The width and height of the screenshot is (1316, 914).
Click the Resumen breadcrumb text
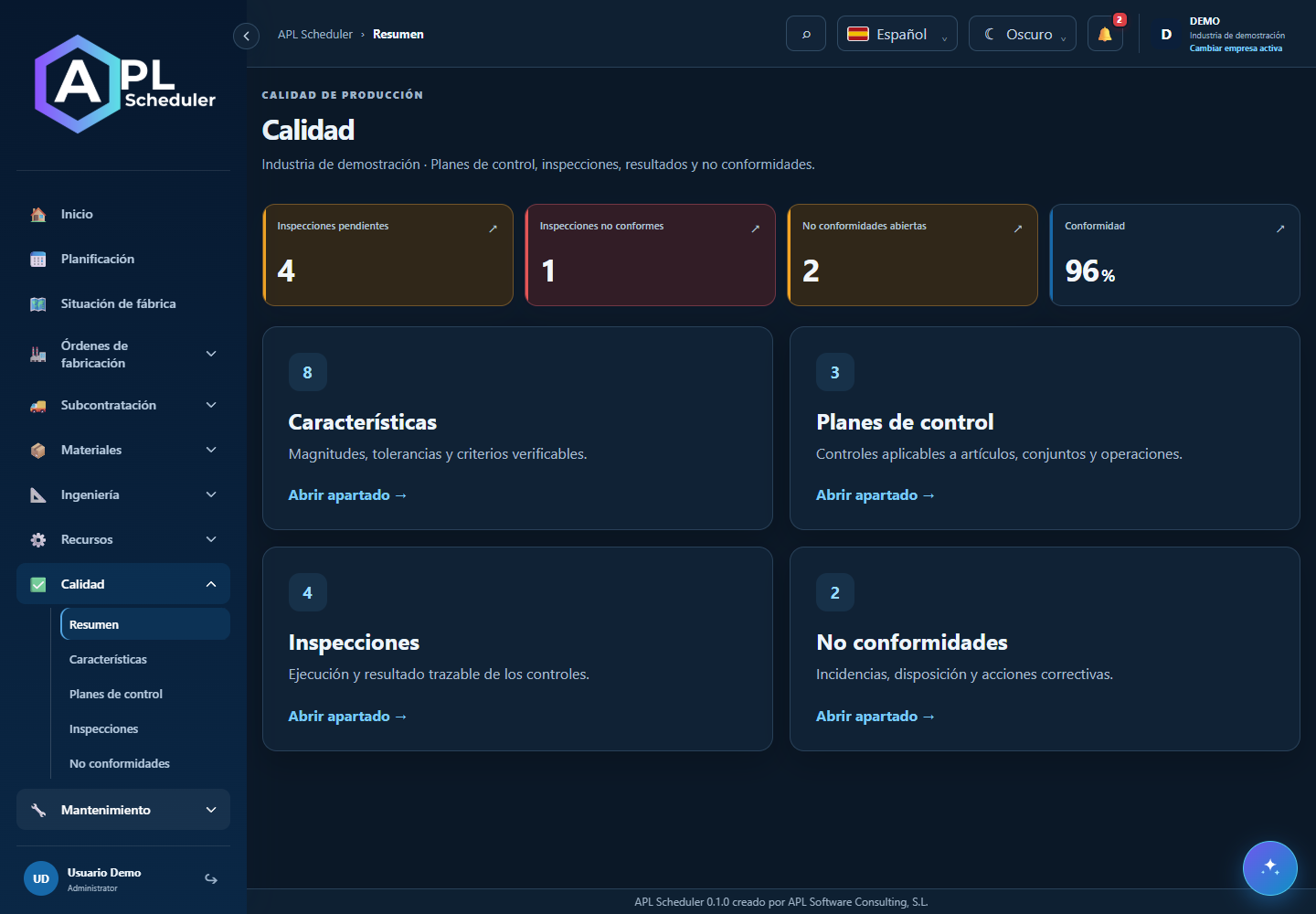tap(398, 34)
